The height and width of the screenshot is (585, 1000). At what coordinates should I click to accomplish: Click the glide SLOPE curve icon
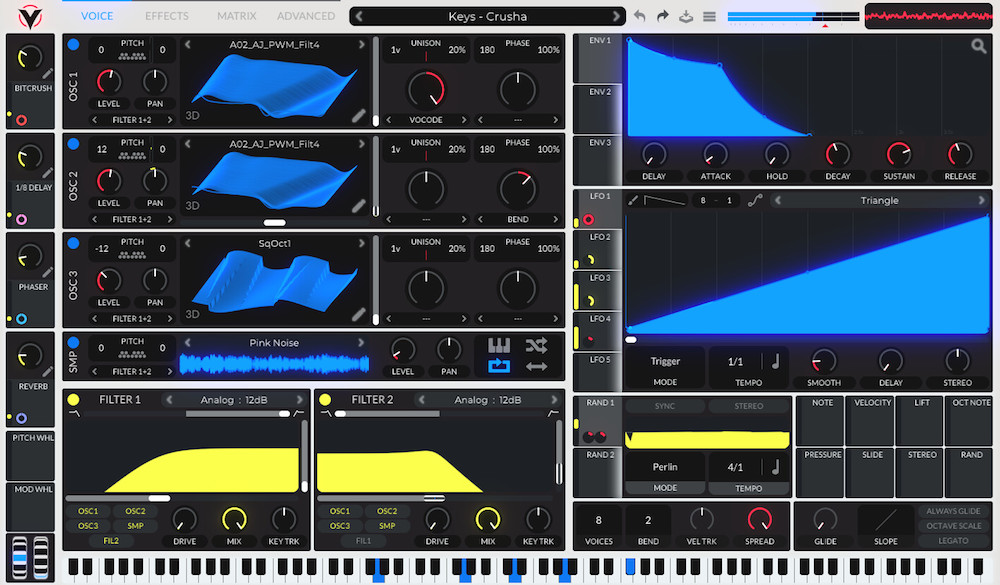tap(886, 520)
